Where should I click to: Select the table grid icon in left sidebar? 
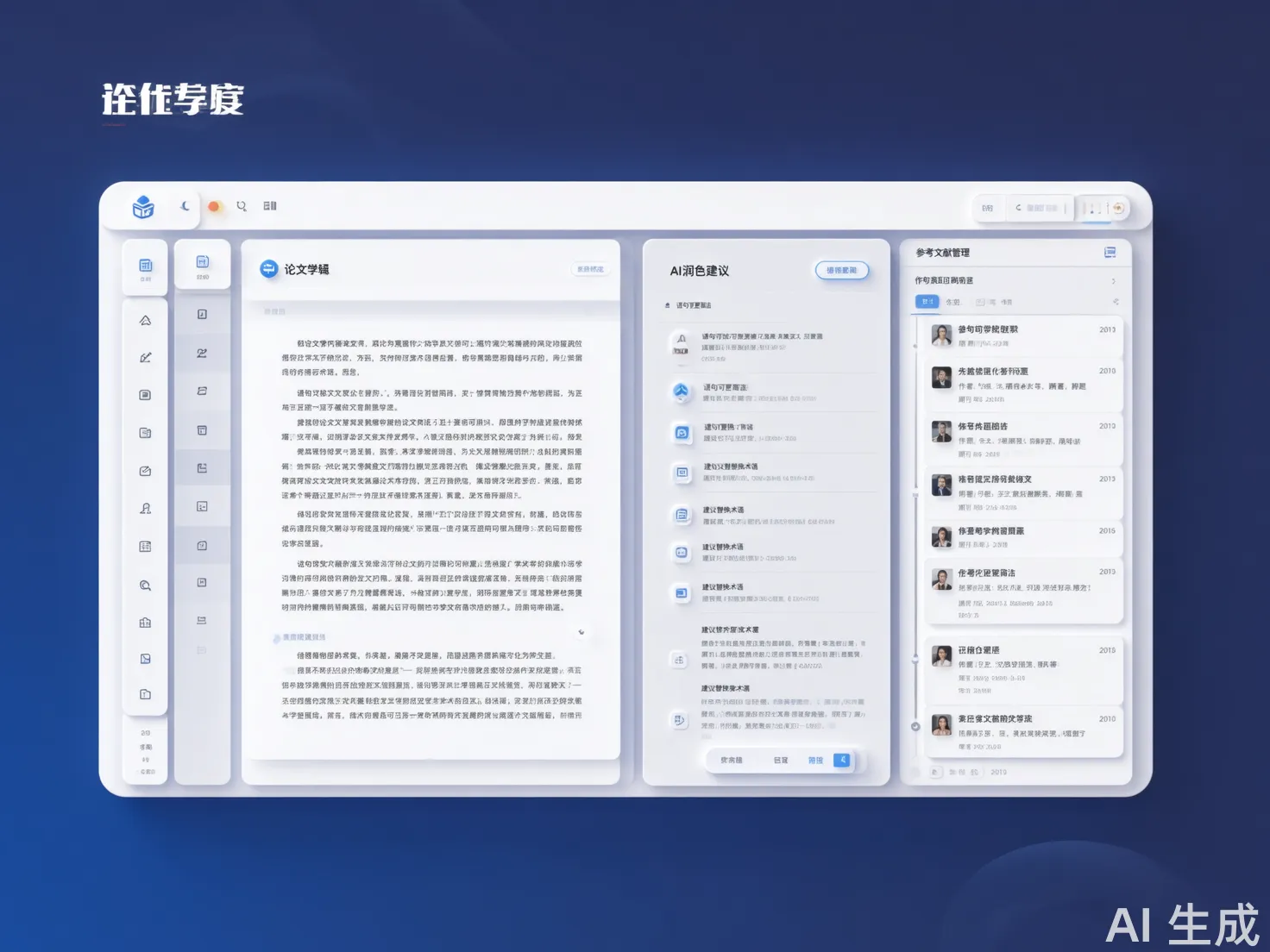(x=146, y=547)
